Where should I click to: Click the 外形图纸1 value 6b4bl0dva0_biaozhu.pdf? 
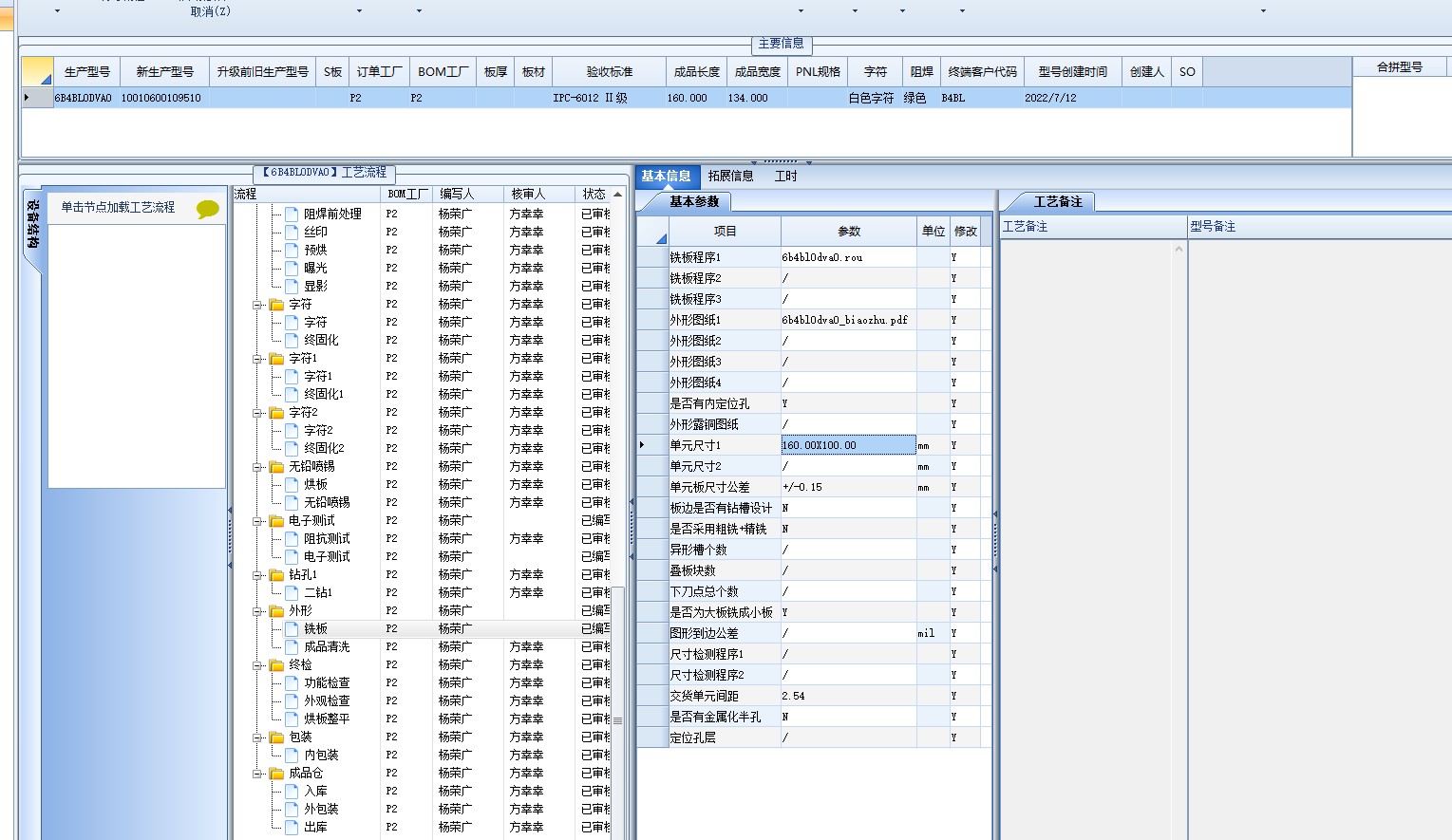tap(848, 320)
